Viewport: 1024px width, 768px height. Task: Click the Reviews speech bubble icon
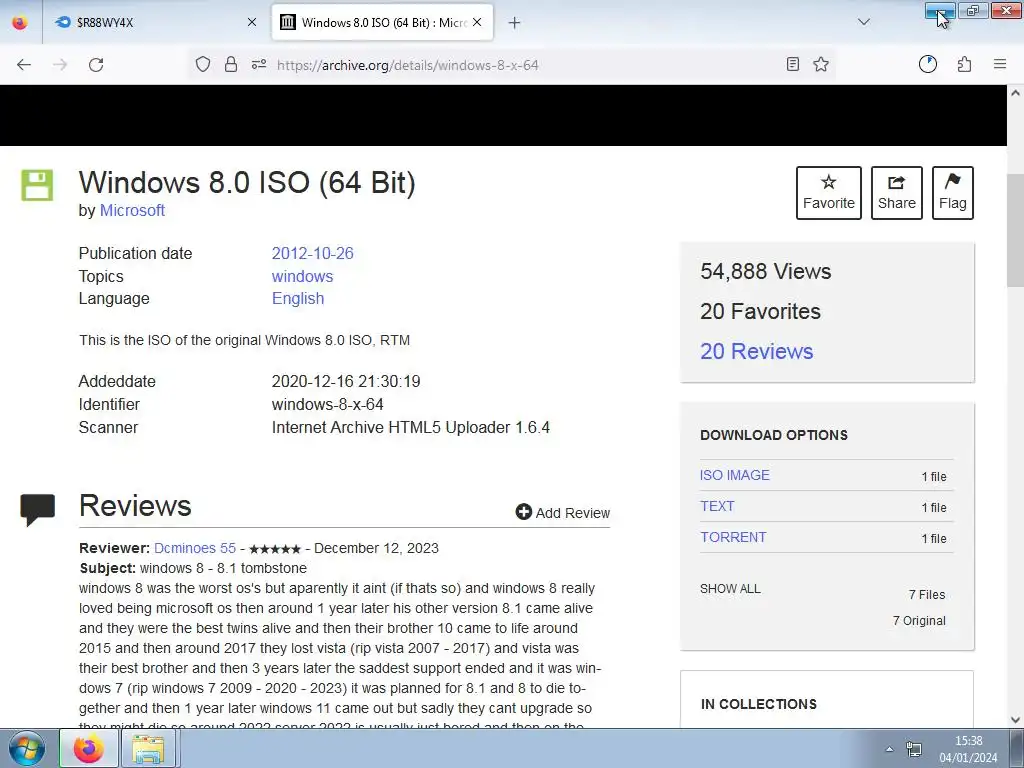(38, 510)
